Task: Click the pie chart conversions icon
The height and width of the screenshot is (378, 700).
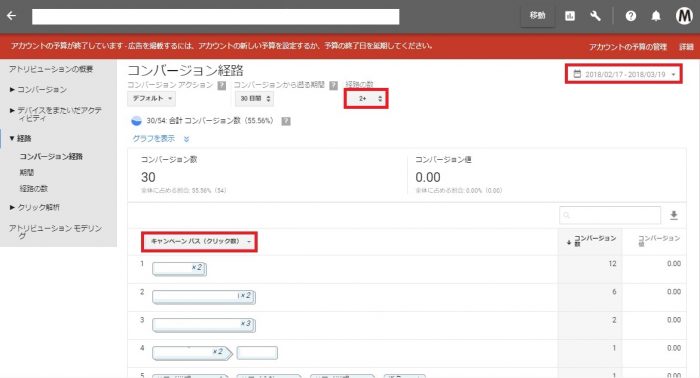Action: click(x=136, y=121)
